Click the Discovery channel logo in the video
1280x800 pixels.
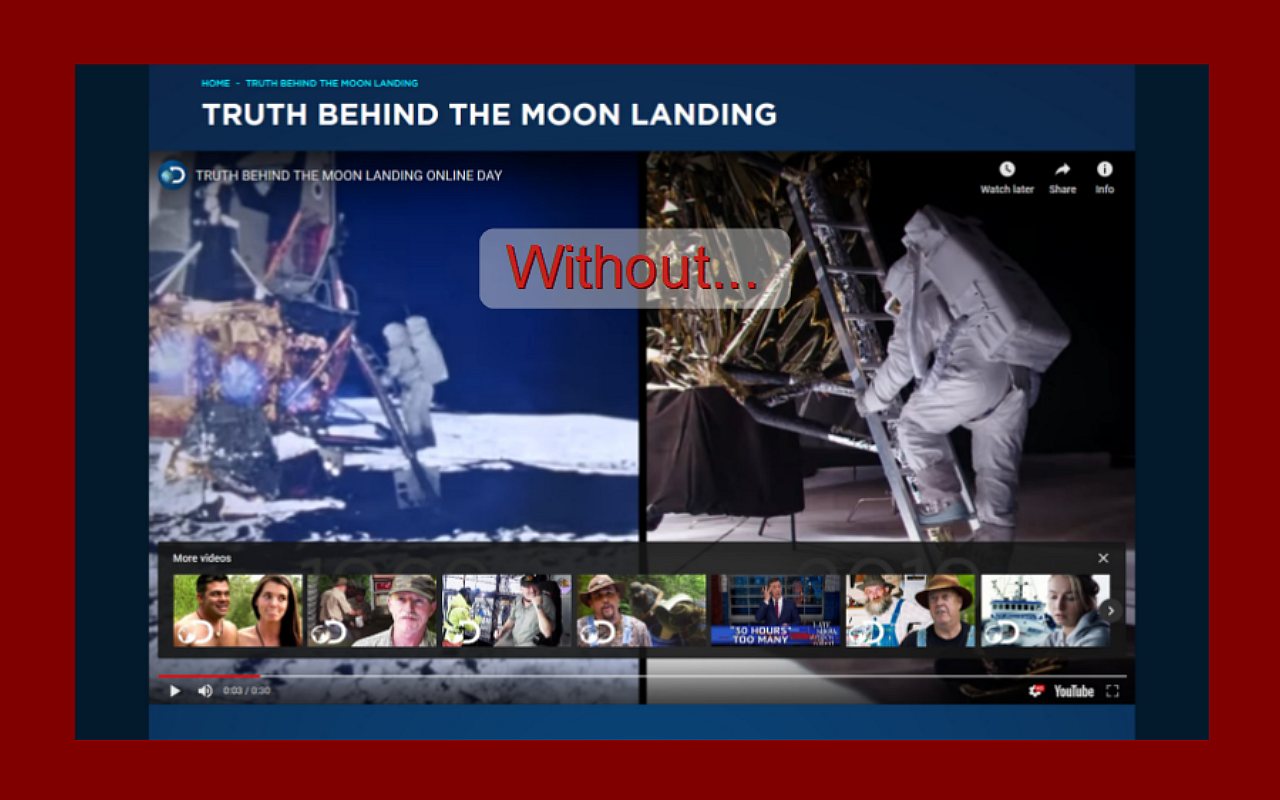click(173, 175)
